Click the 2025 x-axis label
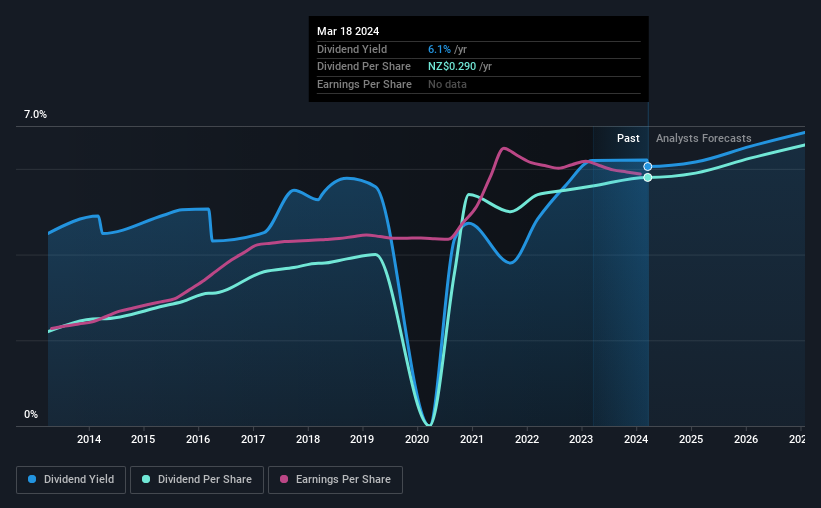The image size is (821, 508). (691, 439)
